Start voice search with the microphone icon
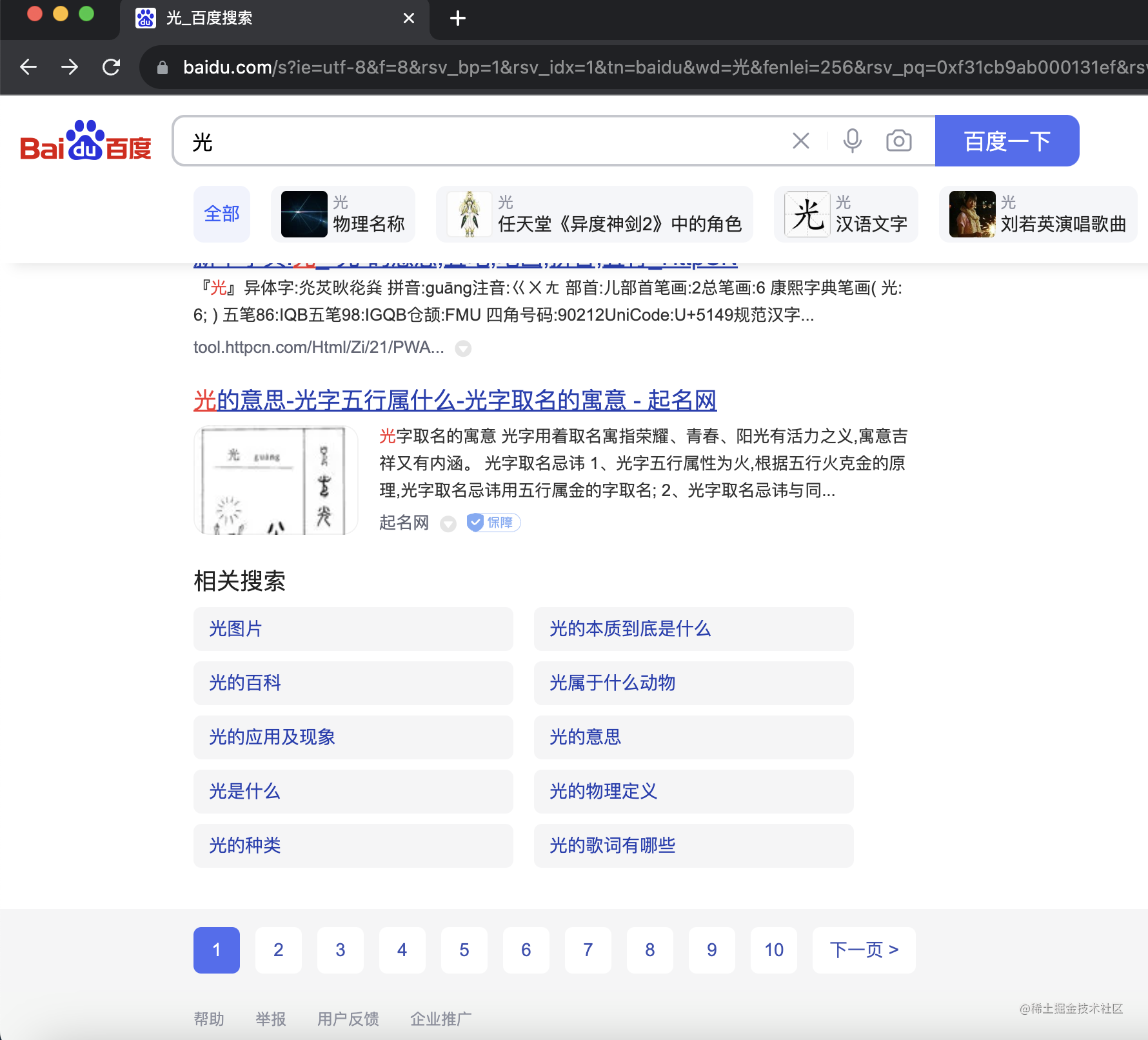This screenshot has height=1040, width=1148. (x=851, y=140)
